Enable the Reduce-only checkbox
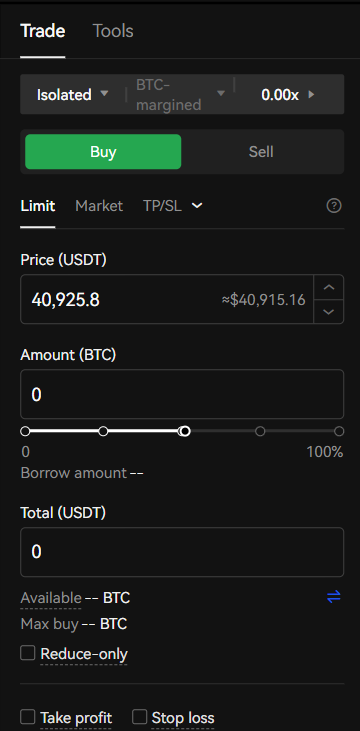 (28, 653)
